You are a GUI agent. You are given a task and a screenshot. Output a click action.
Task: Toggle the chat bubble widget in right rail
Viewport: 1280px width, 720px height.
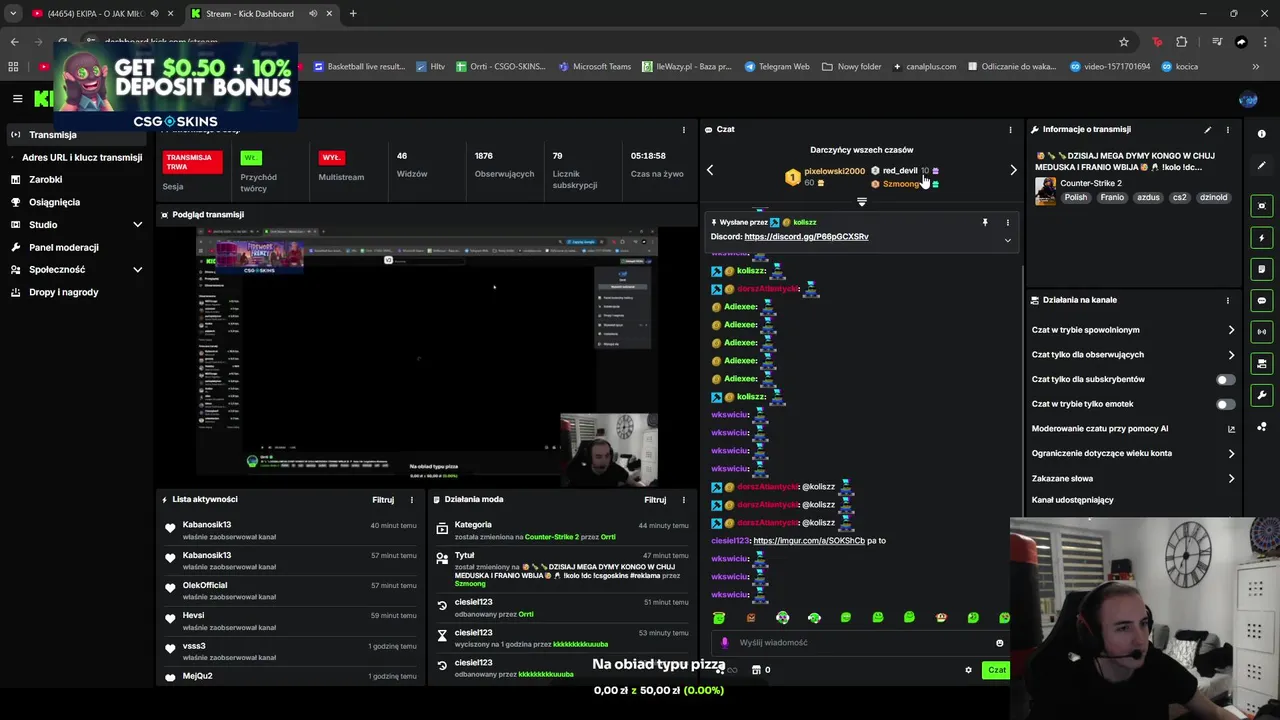[x=1262, y=300]
